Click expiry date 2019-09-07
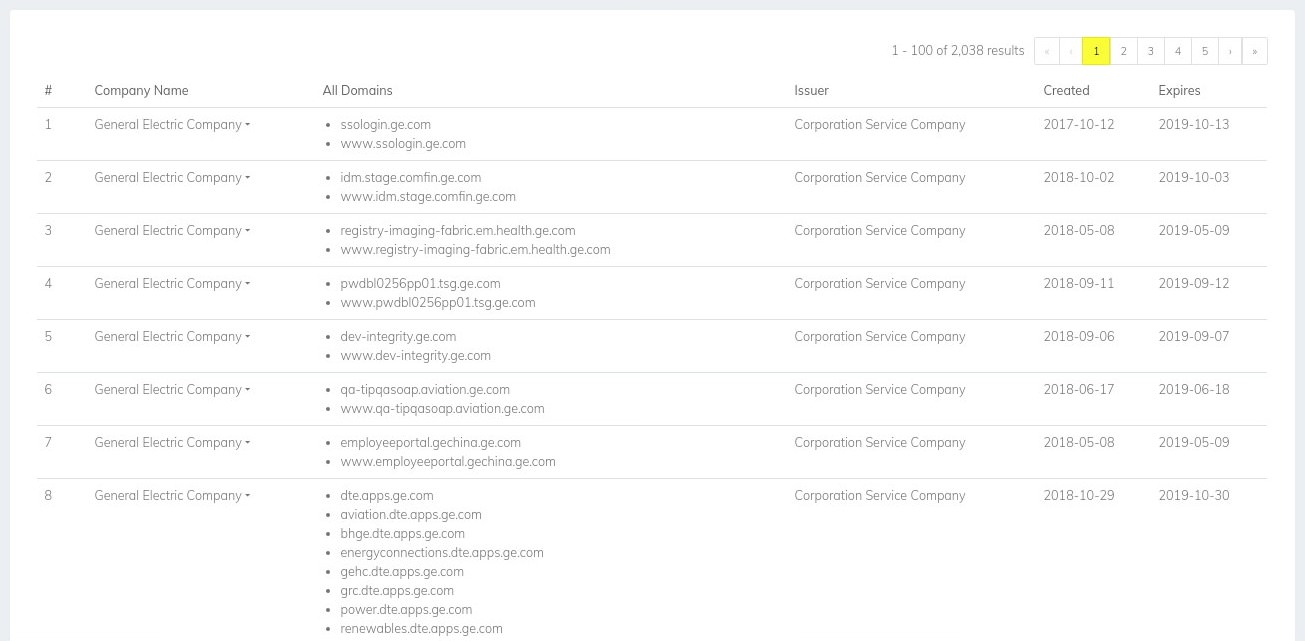This screenshot has width=1305, height=641. [x=1194, y=337]
